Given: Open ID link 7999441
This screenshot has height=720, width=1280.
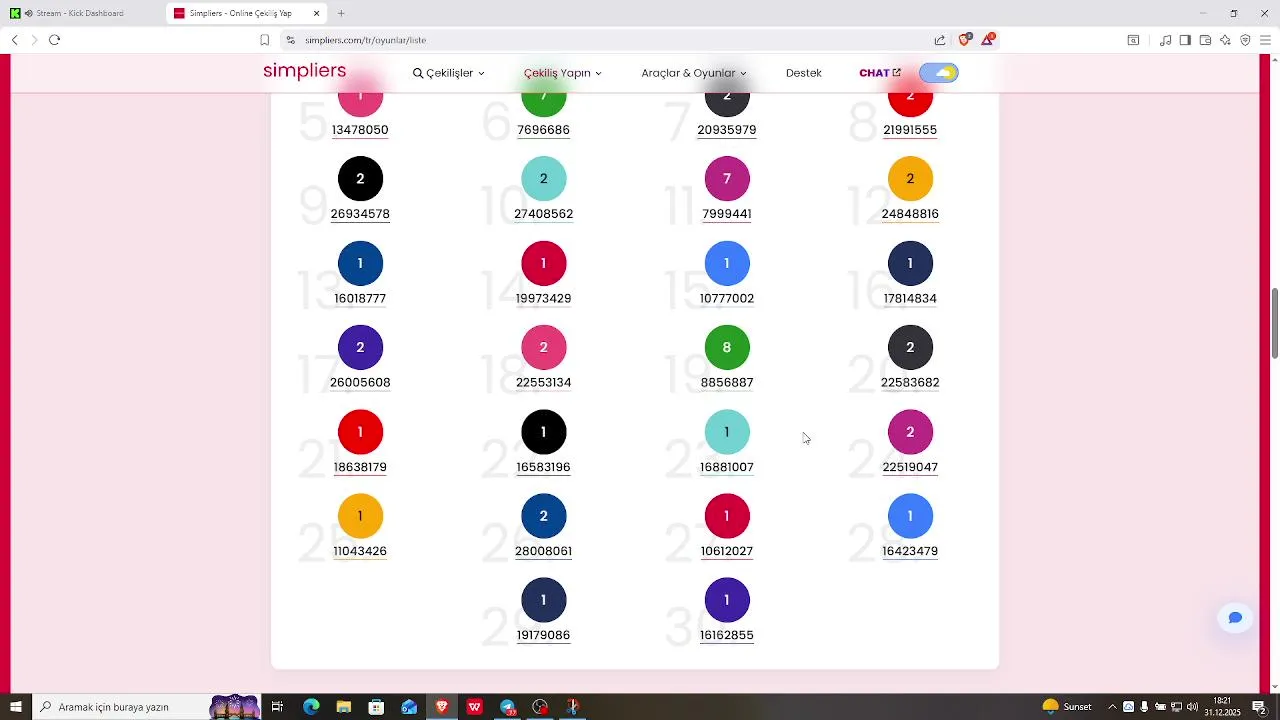Looking at the screenshot, I should click(727, 214).
